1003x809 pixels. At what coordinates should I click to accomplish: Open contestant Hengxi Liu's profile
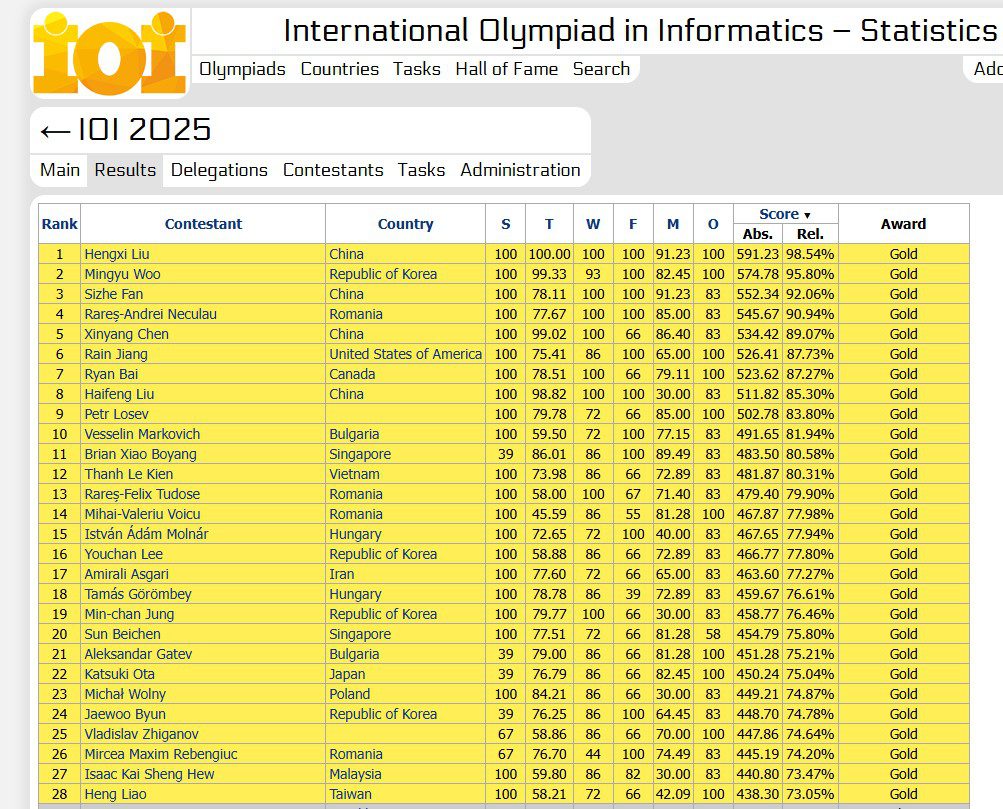click(116, 254)
